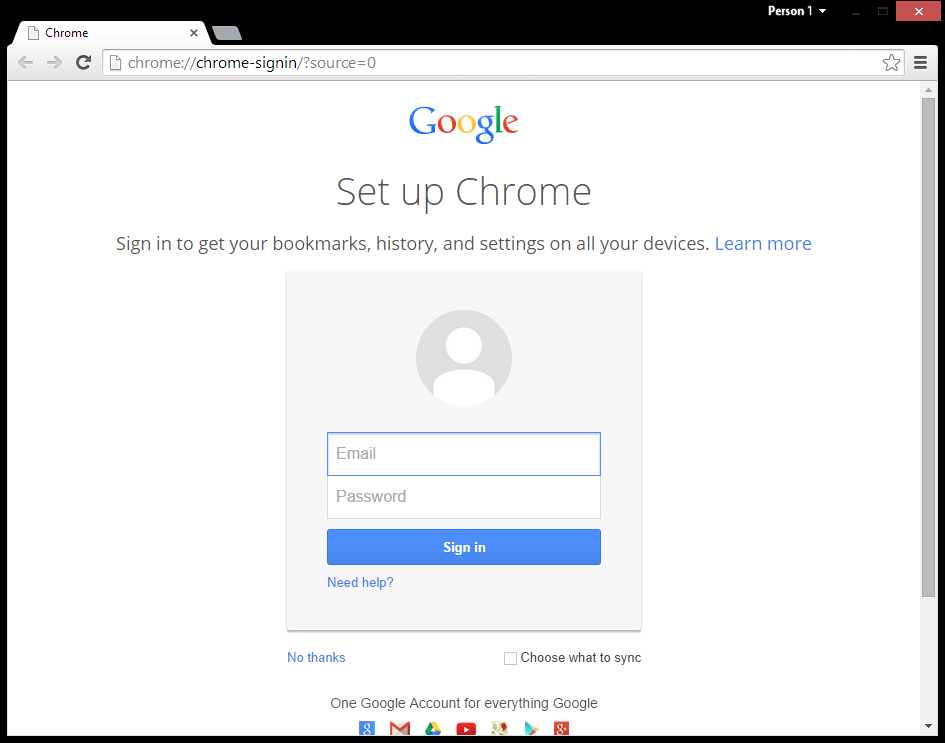Click the Google Play icon
The width and height of the screenshot is (945, 743).
(x=532, y=729)
